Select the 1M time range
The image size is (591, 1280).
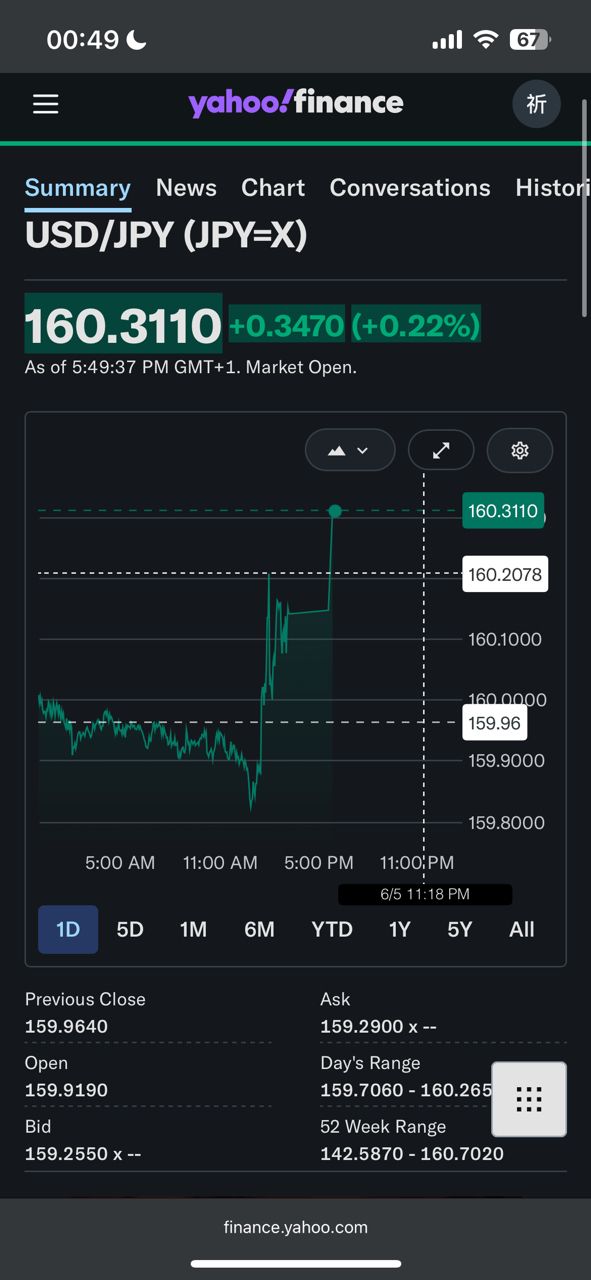tap(193, 929)
